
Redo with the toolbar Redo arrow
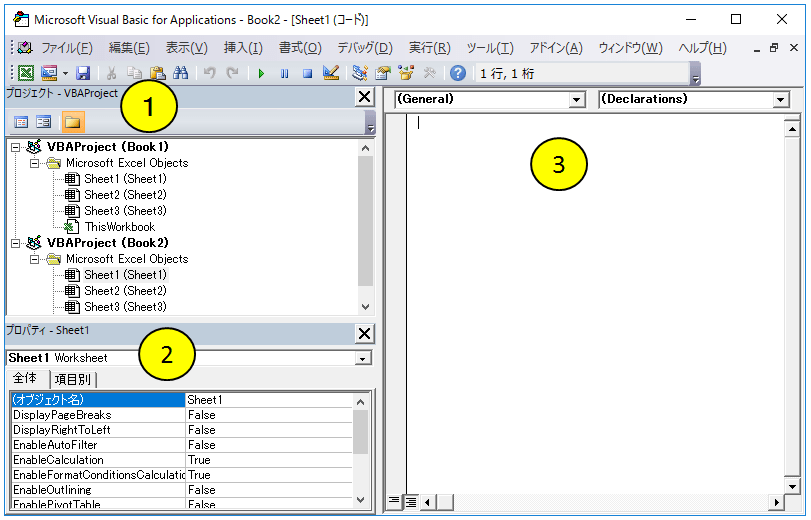click(x=233, y=73)
